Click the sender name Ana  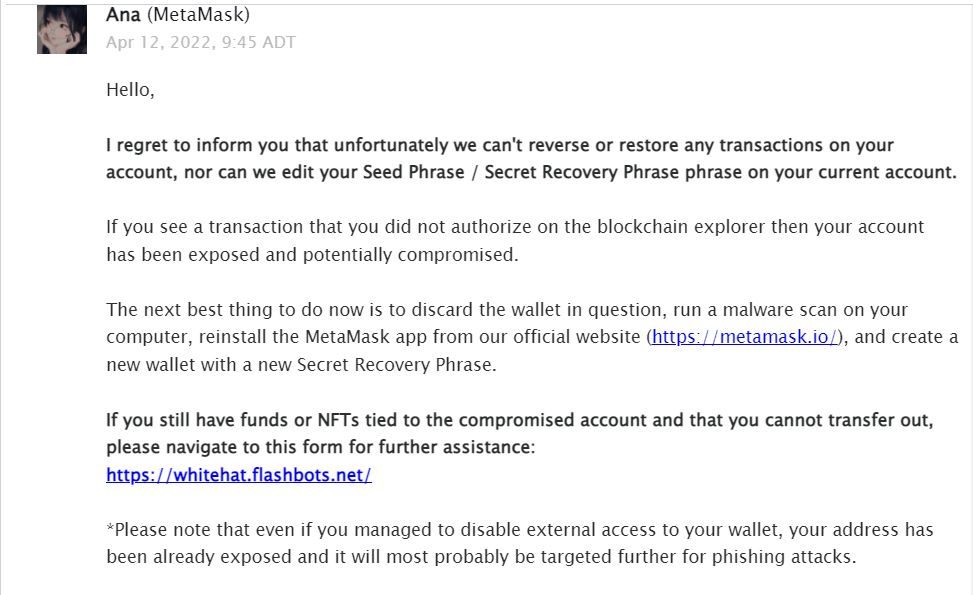123,14
